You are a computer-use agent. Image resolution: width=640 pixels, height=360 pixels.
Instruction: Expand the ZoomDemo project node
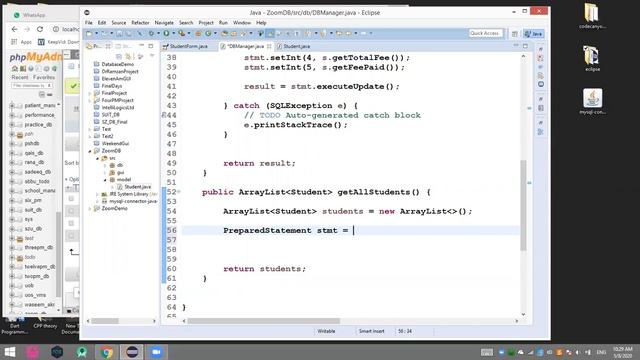pyautogui.click(x=90, y=209)
